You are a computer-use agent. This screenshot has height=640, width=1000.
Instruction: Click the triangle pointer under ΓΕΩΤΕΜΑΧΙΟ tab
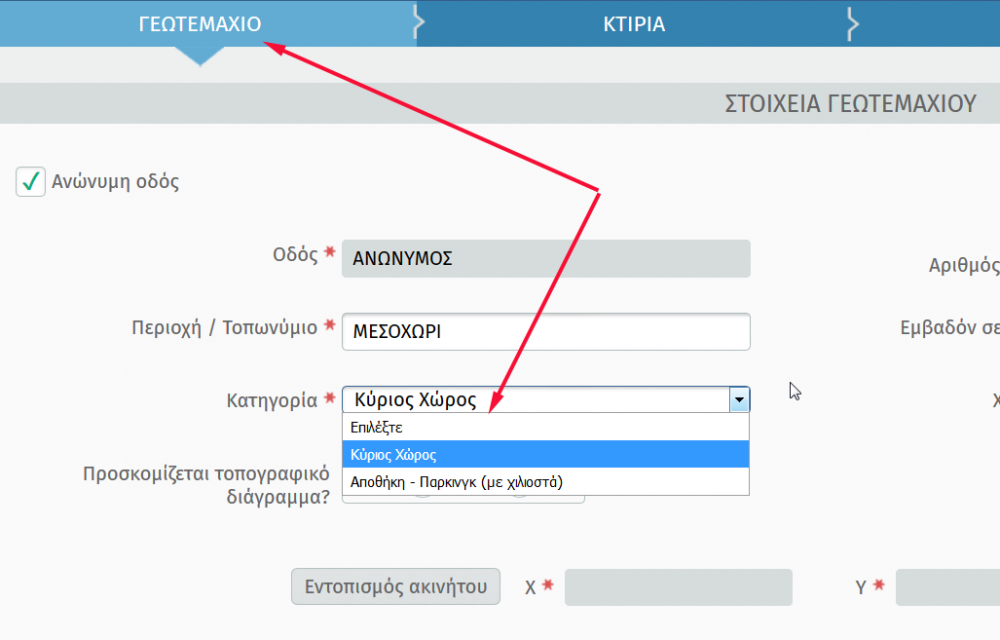pyautogui.click(x=200, y=57)
